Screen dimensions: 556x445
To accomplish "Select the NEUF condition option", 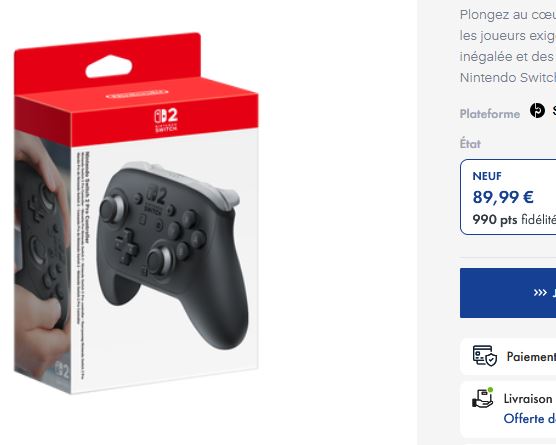I will pyautogui.click(x=508, y=197).
